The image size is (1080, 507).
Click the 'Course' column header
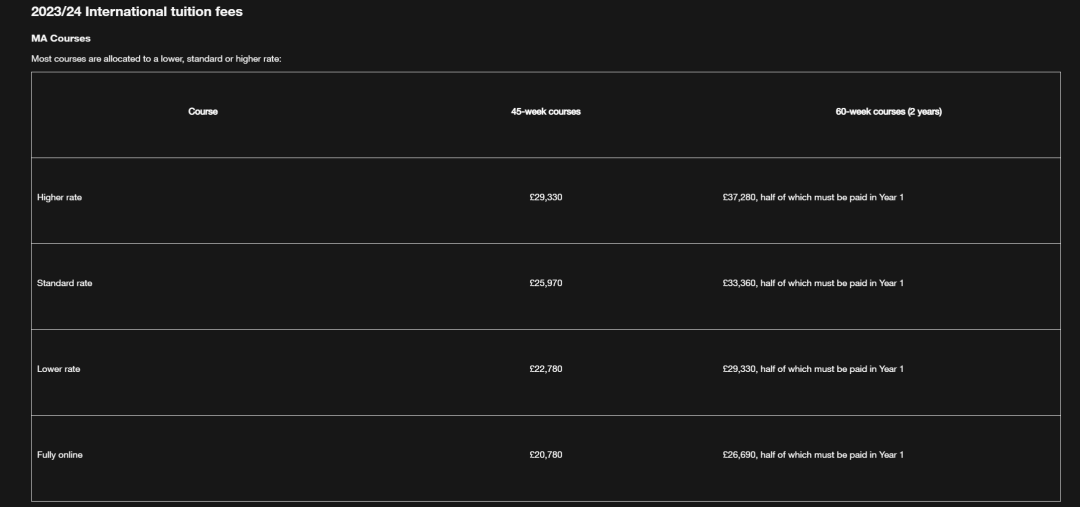203,112
